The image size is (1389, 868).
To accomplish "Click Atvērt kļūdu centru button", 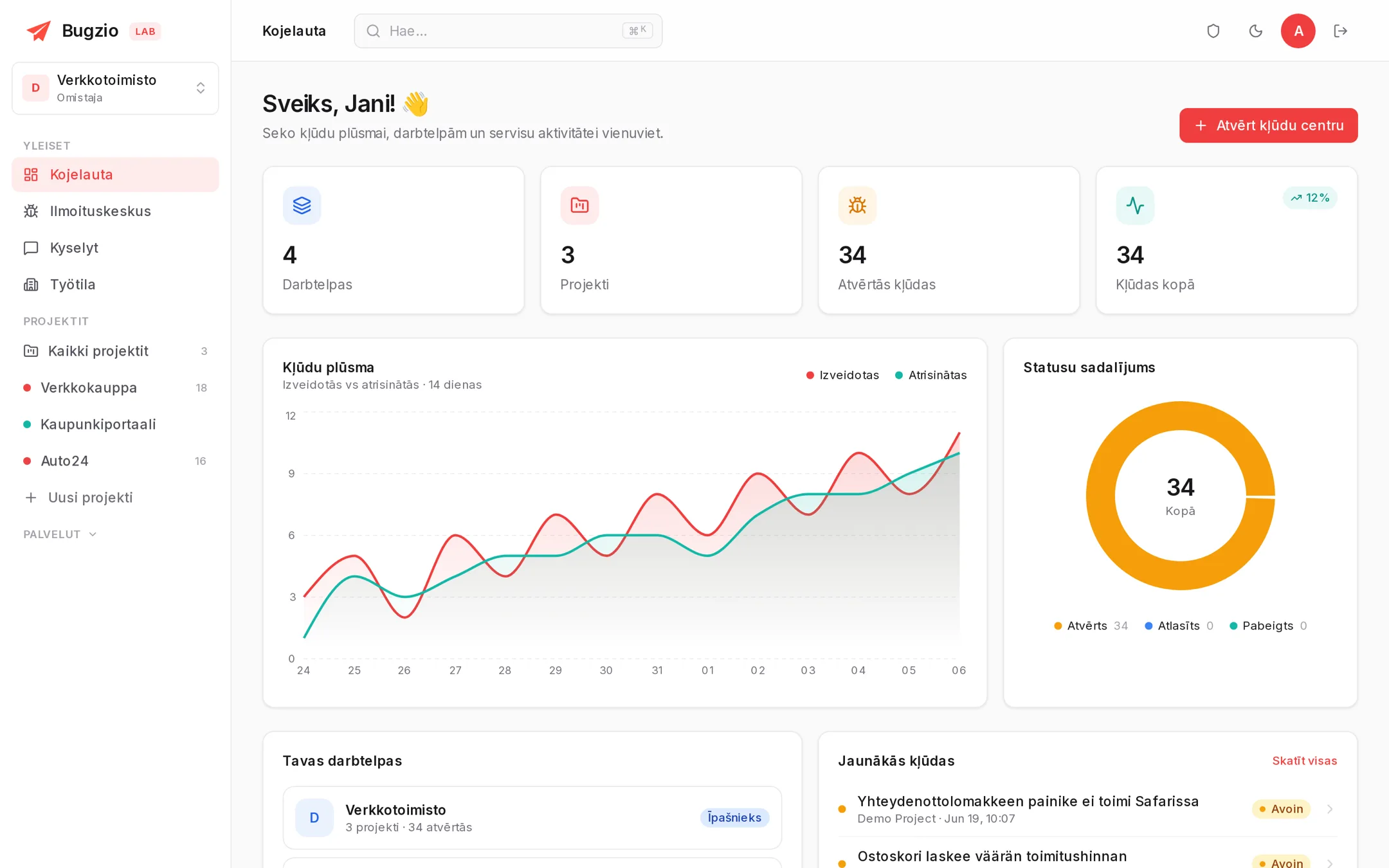I will point(1268,125).
